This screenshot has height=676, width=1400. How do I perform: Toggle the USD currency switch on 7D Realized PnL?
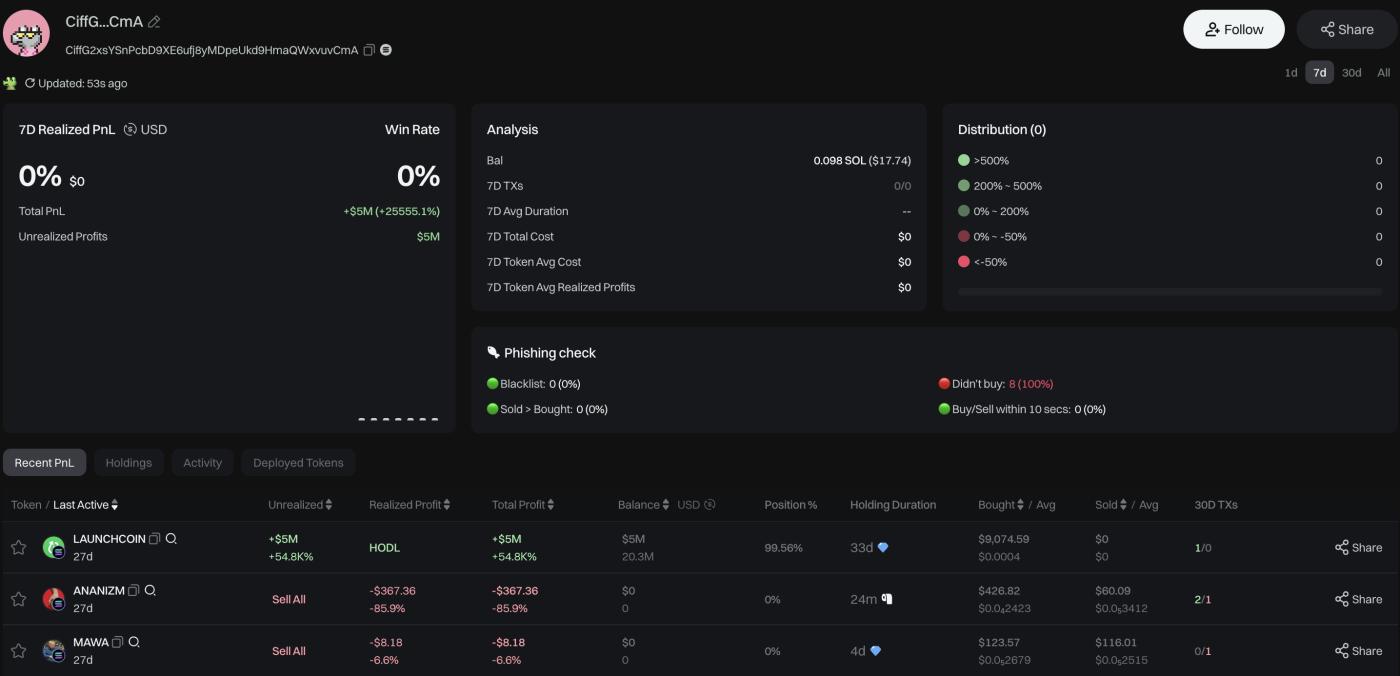[130, 129]
